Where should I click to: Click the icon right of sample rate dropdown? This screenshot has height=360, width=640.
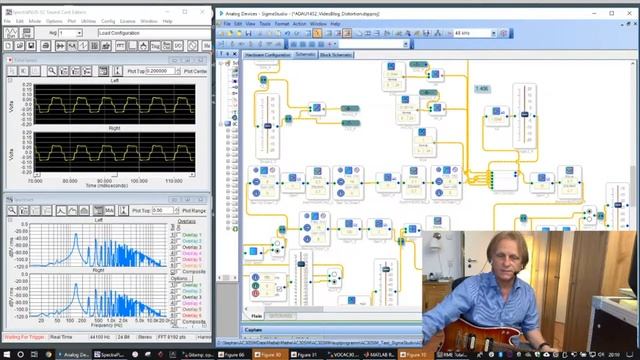pyautogui.click(x=504, y=33)
